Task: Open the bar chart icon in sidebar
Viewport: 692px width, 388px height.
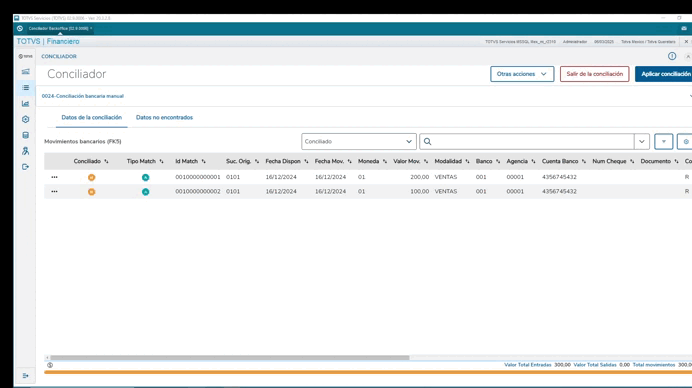Action: tap(26, 103)
